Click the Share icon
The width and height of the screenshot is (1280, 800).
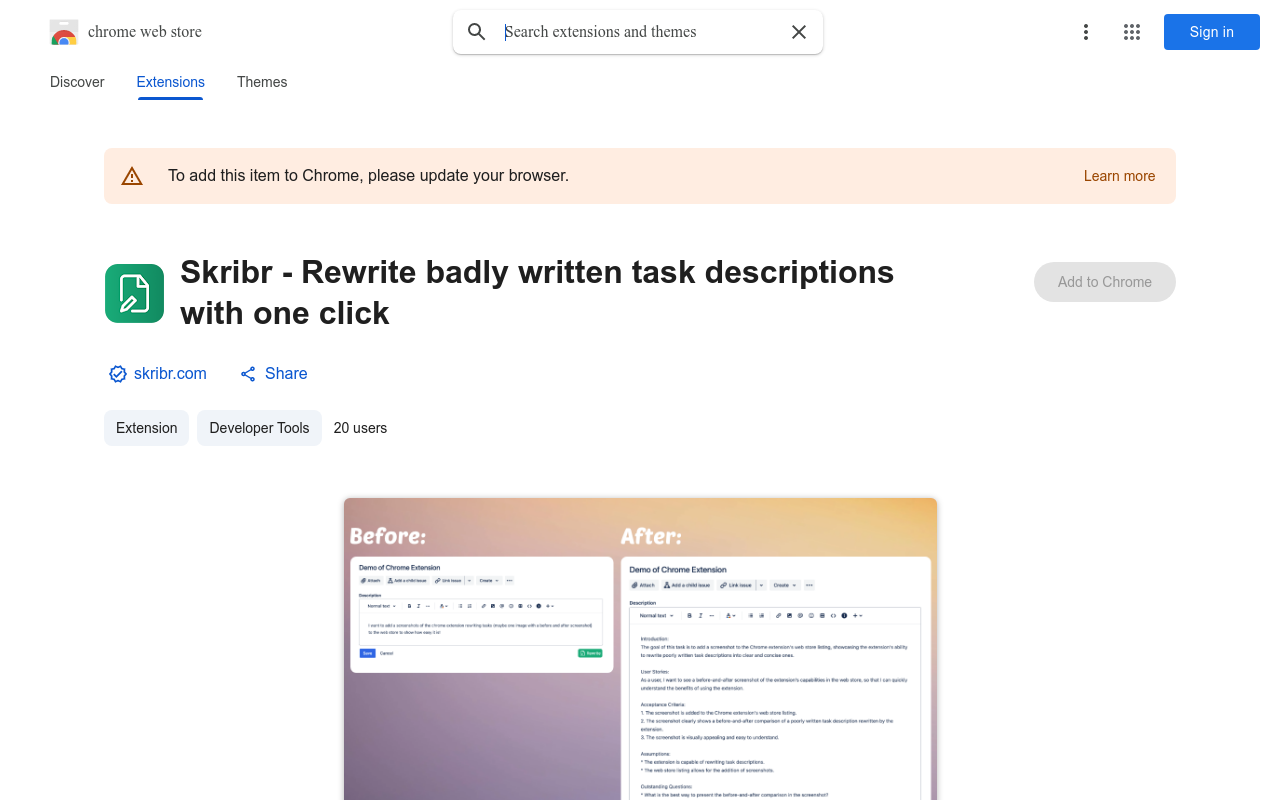point(248,374)
